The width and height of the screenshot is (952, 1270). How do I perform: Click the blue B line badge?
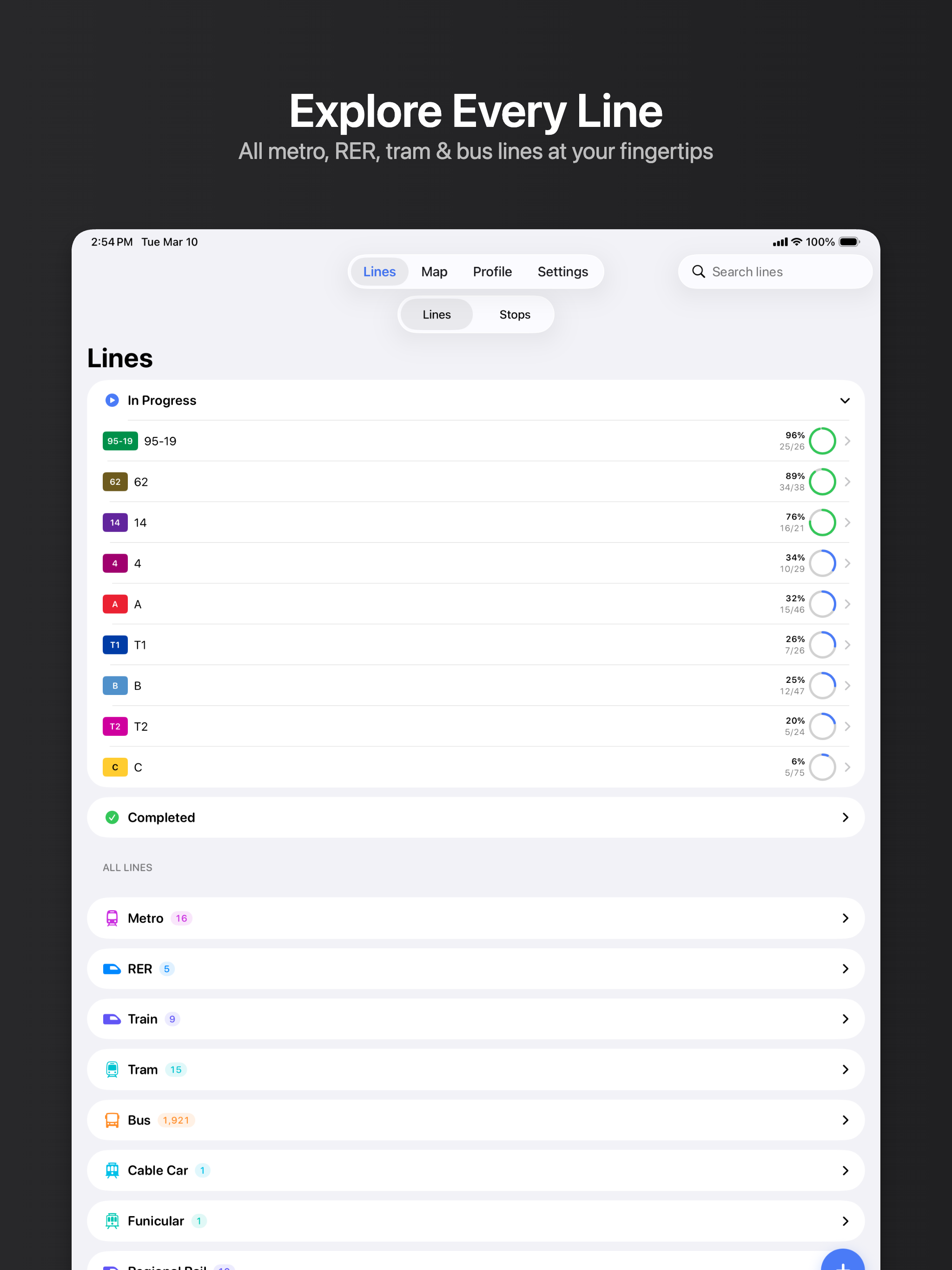[115, 686]
